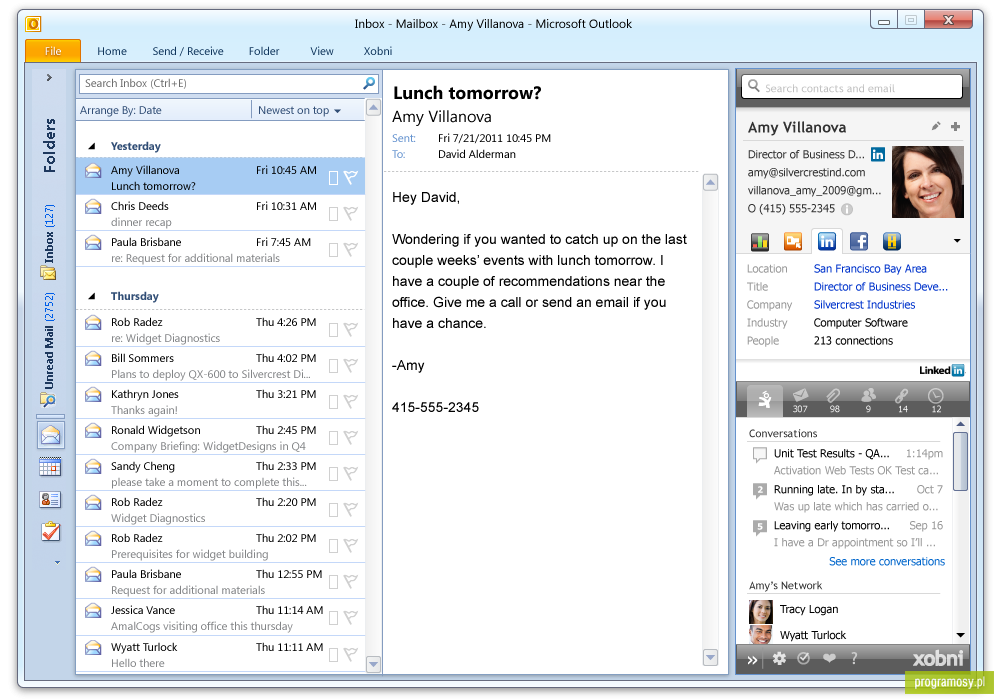Open the Unit Test Results conversation
This screenshot has width=1000, height=700.
845,462
